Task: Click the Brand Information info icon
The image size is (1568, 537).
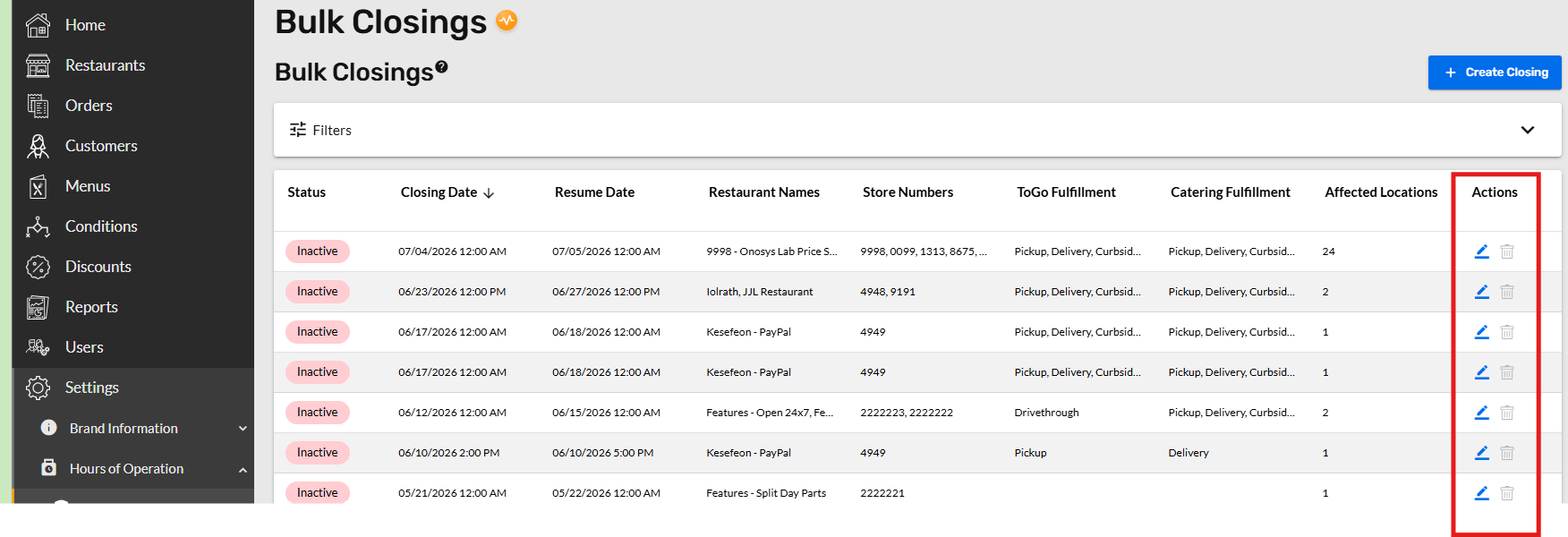Action: (x=49, y=428)
